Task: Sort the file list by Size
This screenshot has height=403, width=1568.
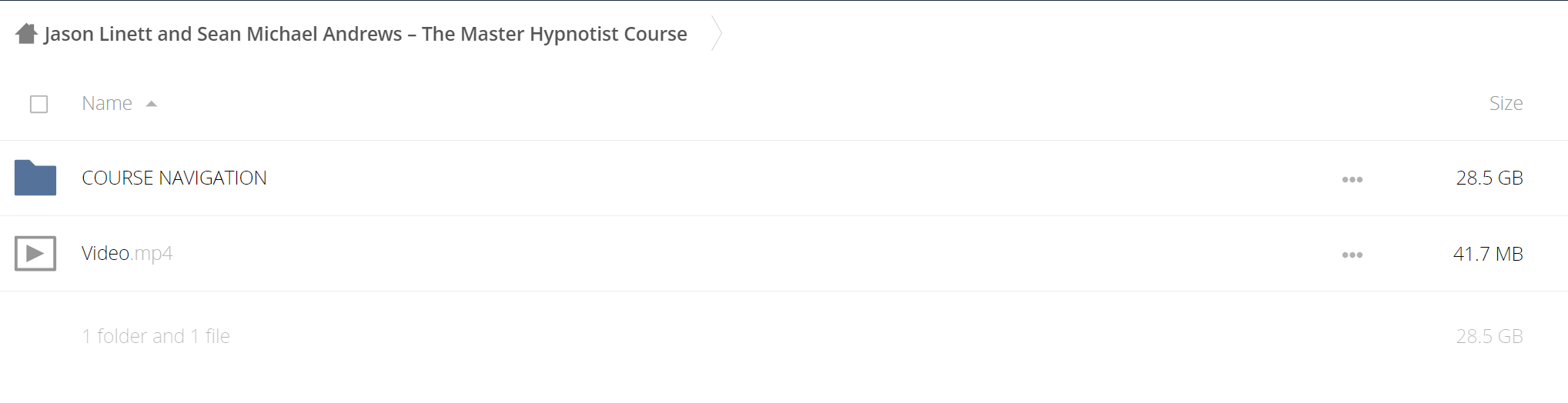Action: 1506,103
